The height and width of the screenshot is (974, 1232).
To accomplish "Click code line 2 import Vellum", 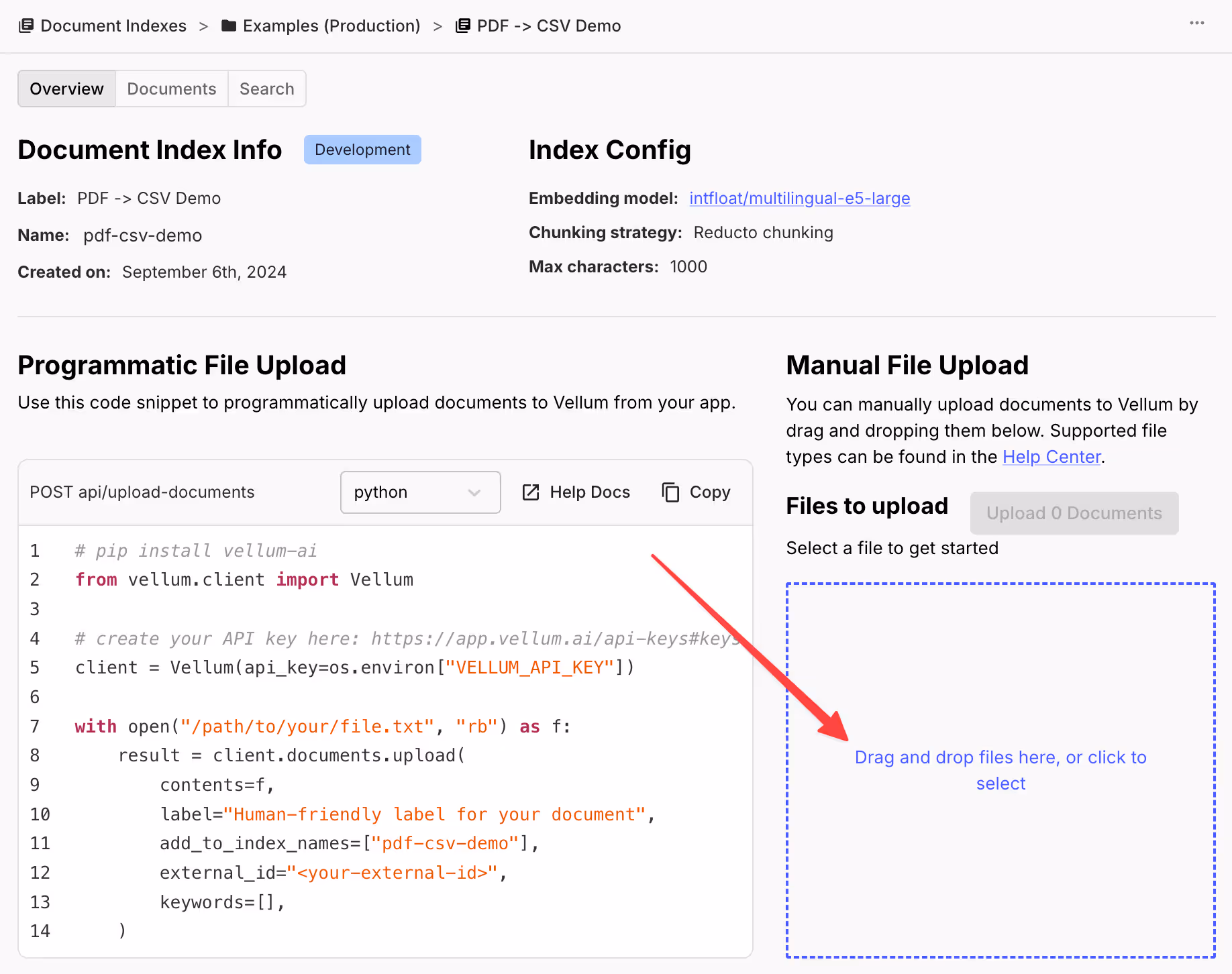I will click(244, 580).
